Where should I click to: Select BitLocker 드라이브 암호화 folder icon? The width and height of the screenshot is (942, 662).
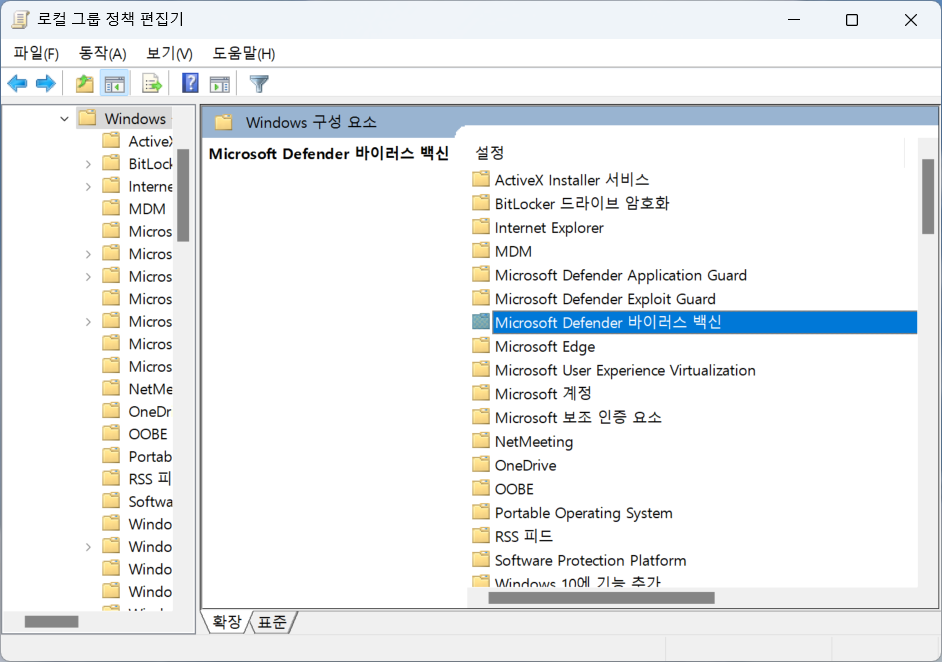481,202
